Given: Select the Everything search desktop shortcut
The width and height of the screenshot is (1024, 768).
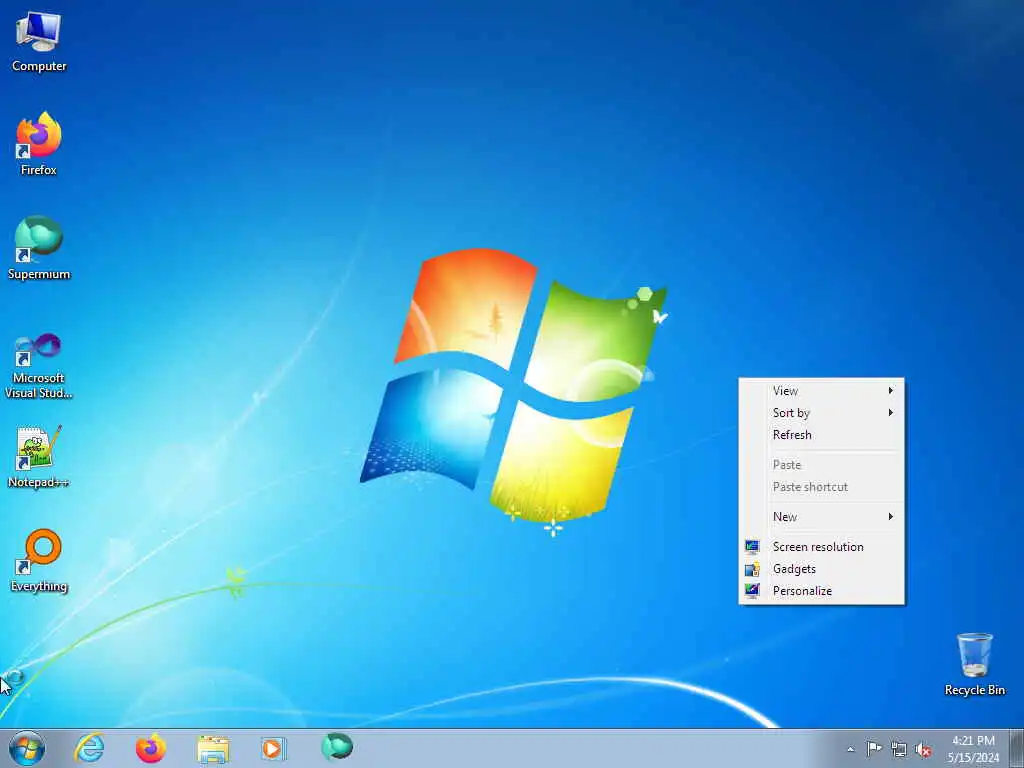Looking at the screenshot, I should 39,560.
